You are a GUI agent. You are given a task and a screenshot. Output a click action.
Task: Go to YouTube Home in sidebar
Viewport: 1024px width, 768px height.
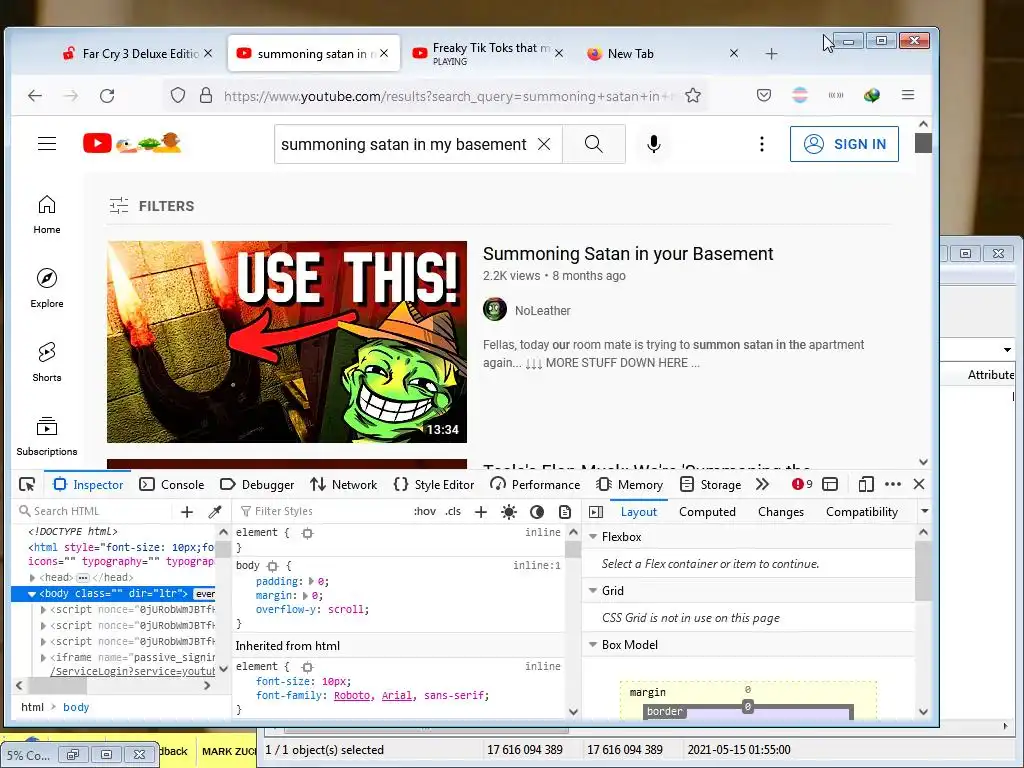point(47,215)
